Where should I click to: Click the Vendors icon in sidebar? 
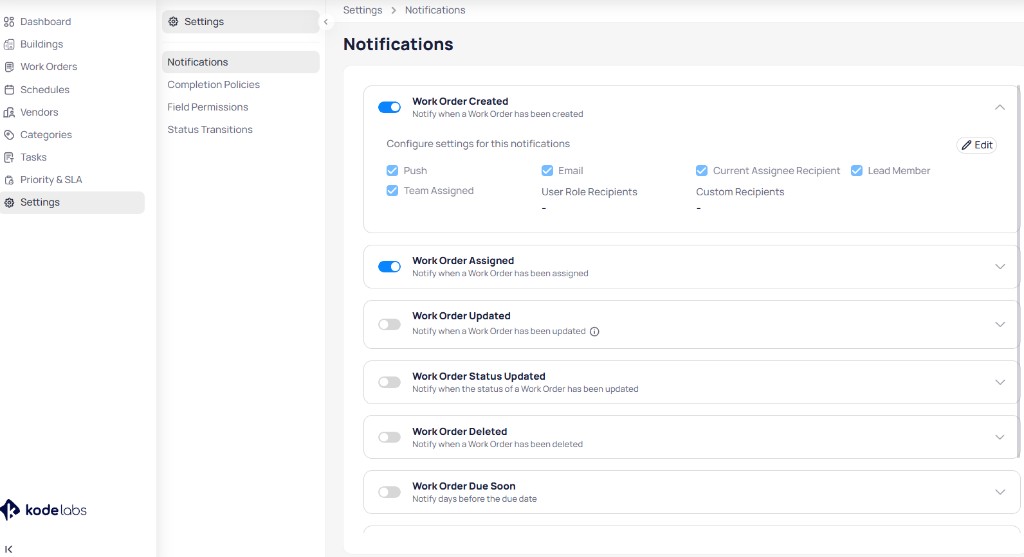[8, 112]
